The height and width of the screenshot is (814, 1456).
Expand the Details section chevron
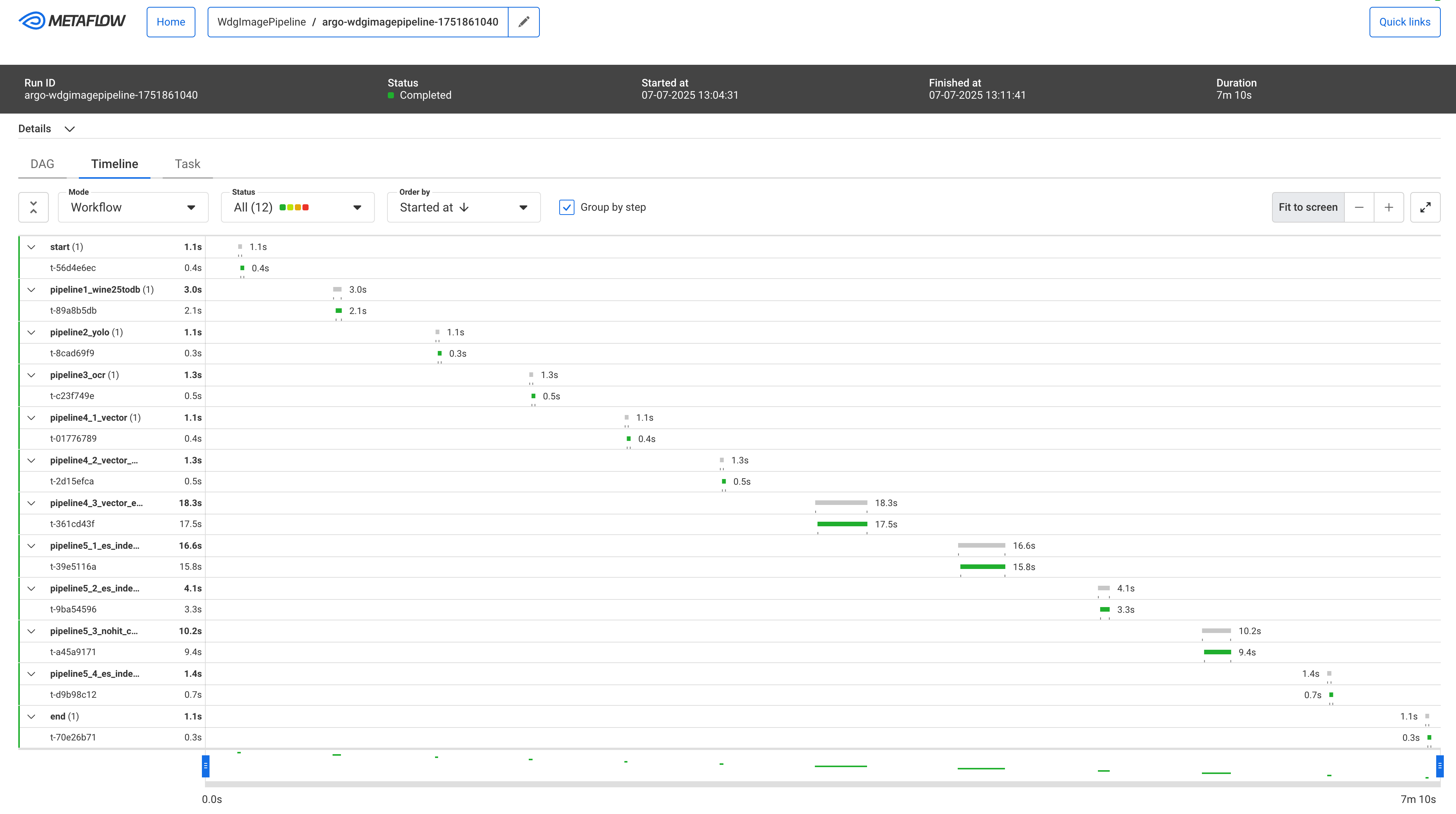click(x=69, y=129)
